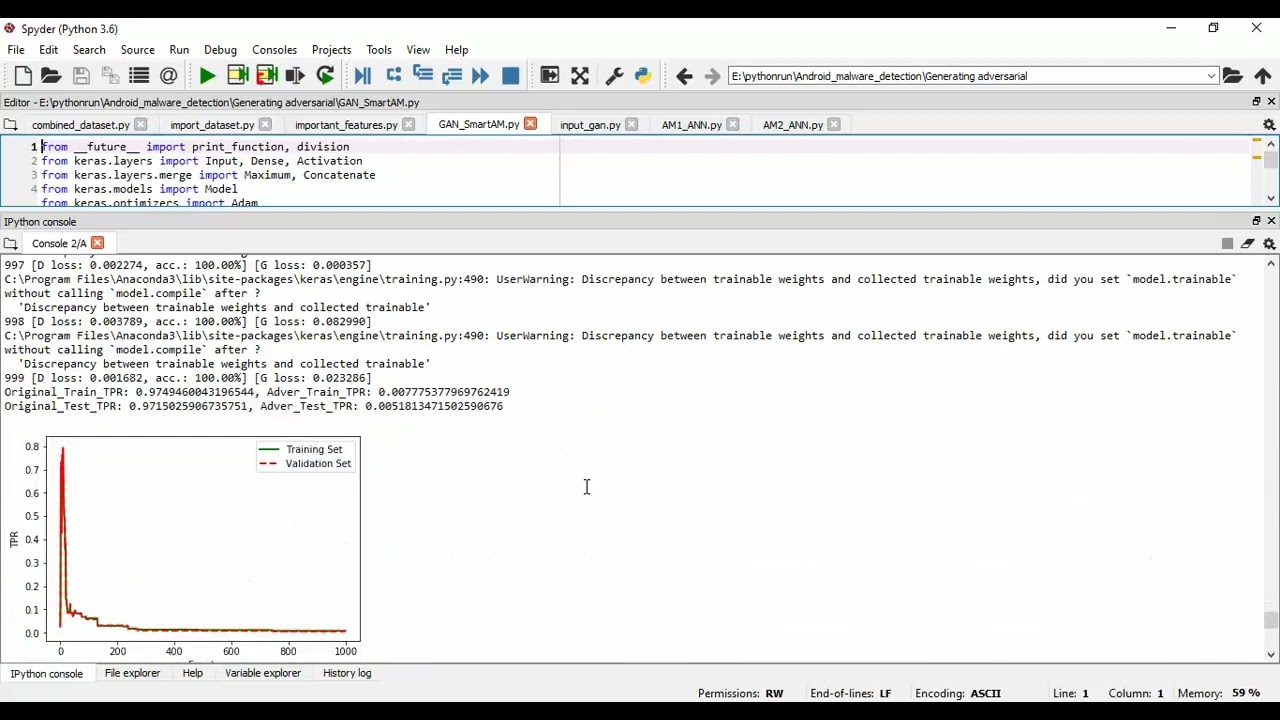Viewport: 1280px width, 720px height.
Task: Switch to the combined_dataset.py tab
Action: click(x=80, y=125)
